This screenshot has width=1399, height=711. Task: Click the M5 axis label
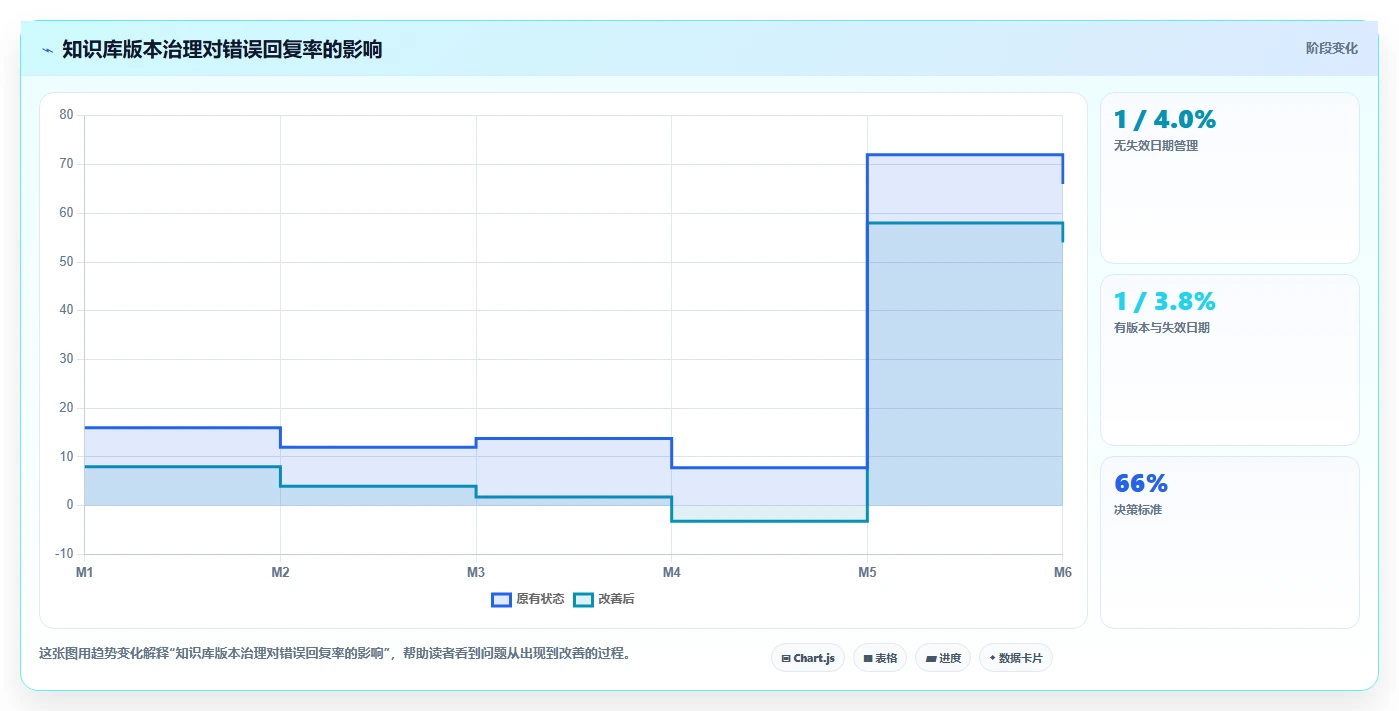point(867,573)
